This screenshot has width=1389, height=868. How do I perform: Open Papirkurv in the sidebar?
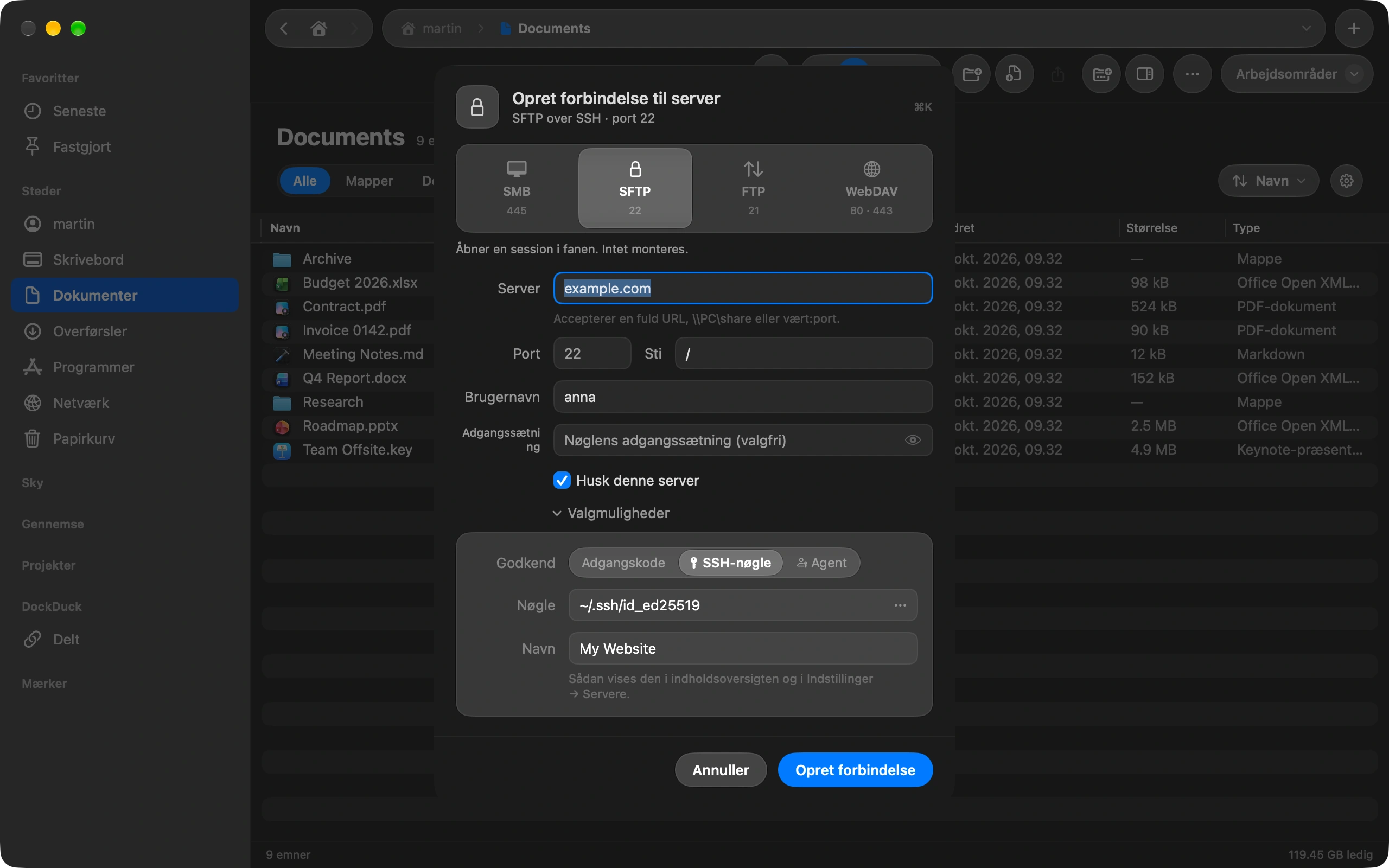click(x=125, y=438)
